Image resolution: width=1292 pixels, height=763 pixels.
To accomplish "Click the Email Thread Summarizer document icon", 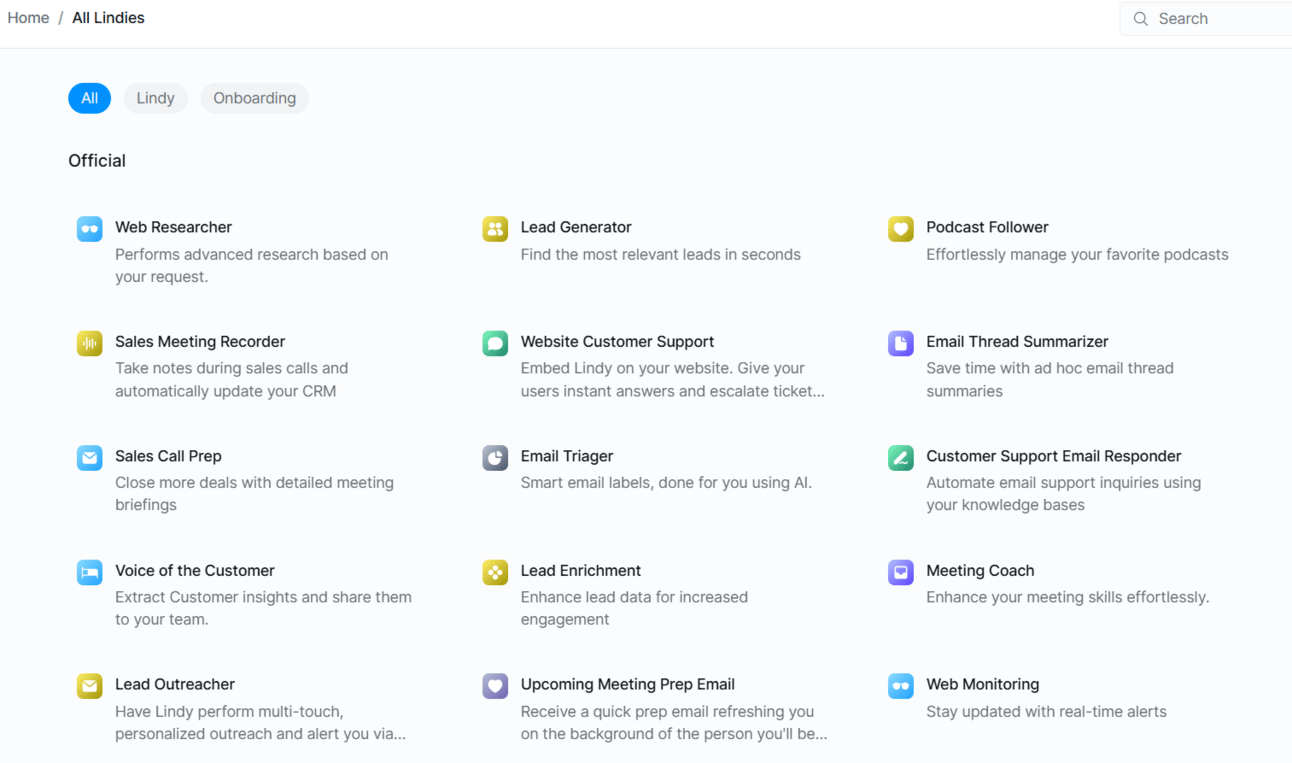I will [x=901, y=343].
